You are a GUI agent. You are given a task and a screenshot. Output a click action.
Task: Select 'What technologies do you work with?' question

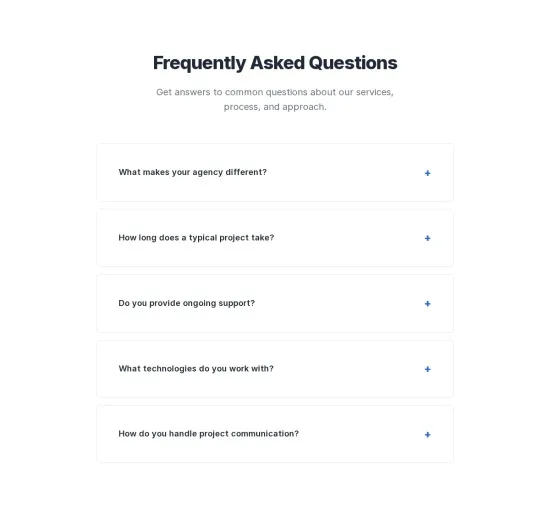(196, 368)
